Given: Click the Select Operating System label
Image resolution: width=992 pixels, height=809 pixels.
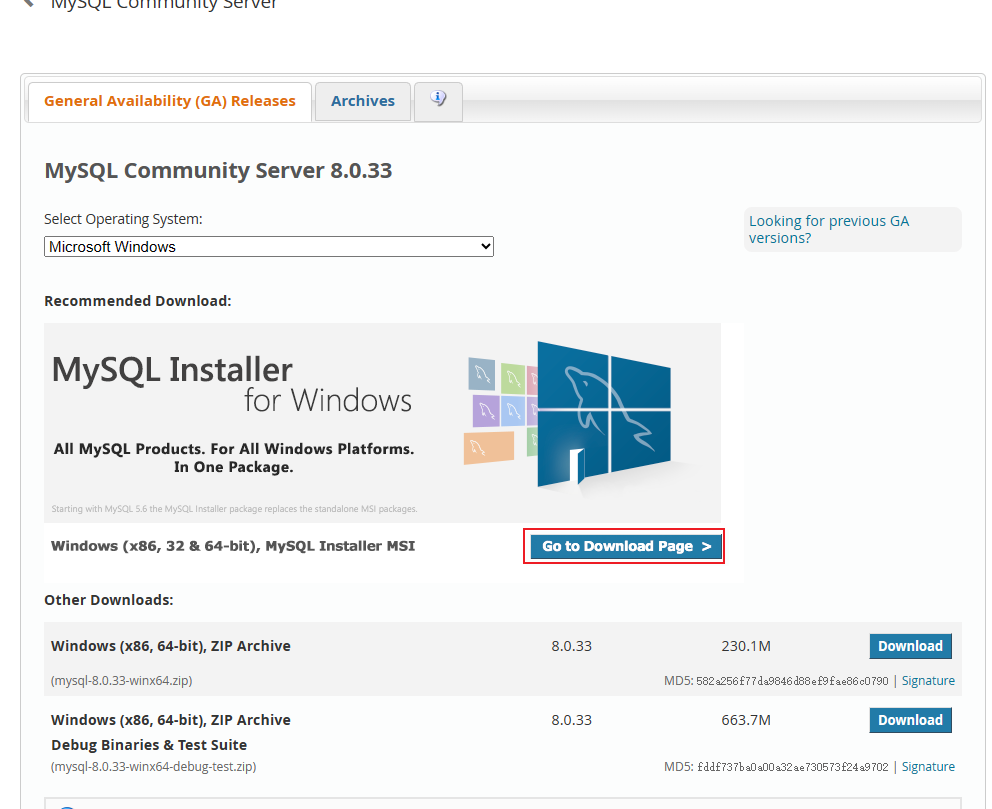Looking at the screenshot, I should (x=123, y=219).
